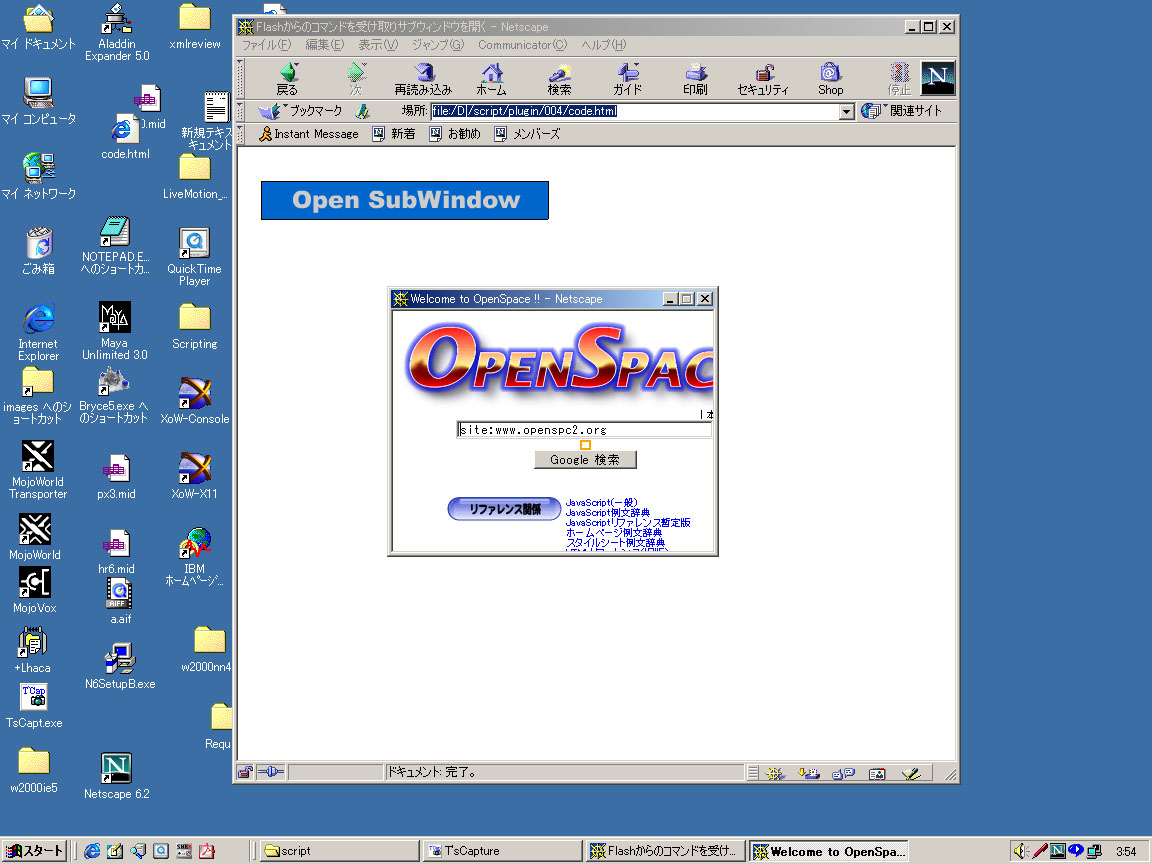Select the XoW-Console desktop icon

195,400
